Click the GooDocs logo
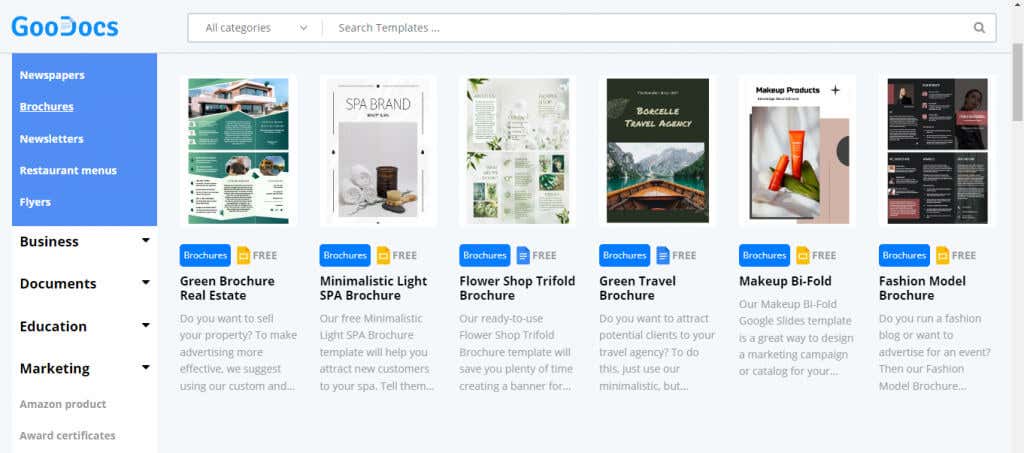1024x453 pixels. [65, 27]
